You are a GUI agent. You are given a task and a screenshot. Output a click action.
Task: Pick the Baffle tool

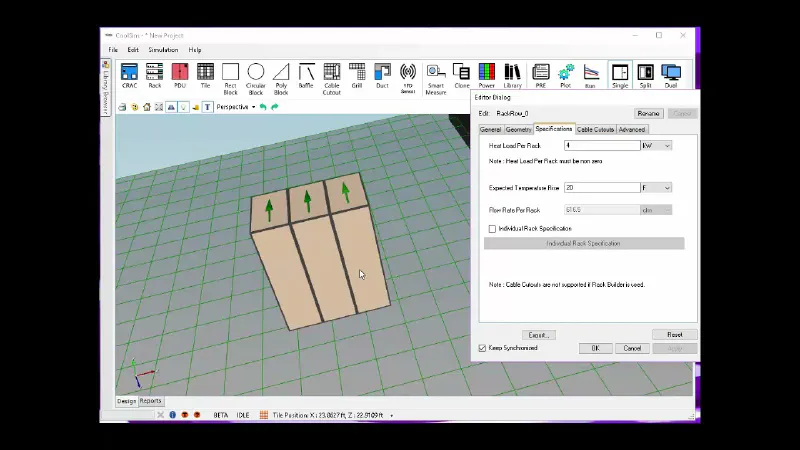click(x=306, y=76)
